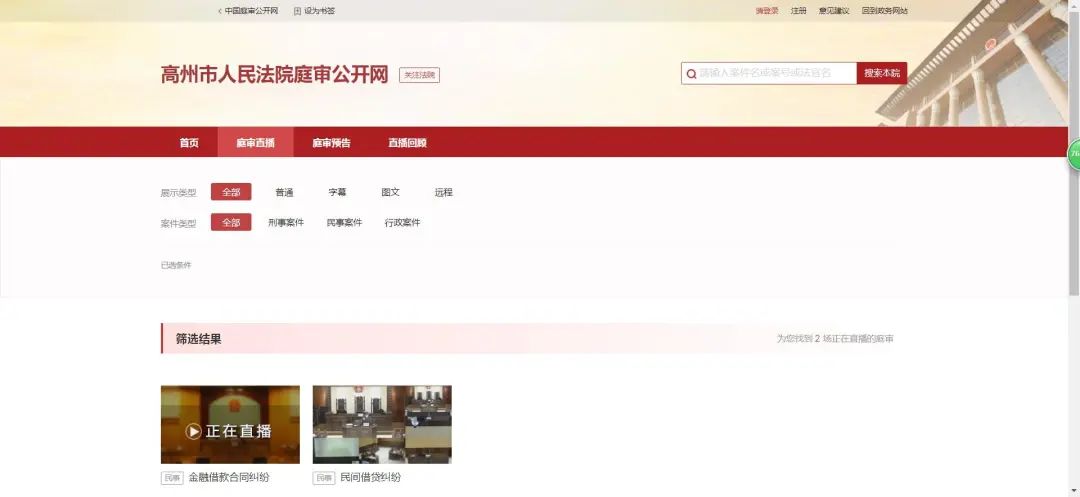Screen dimensions: 1080x497
Task: Open the 注册 registration link
Action: pos(798,11)
